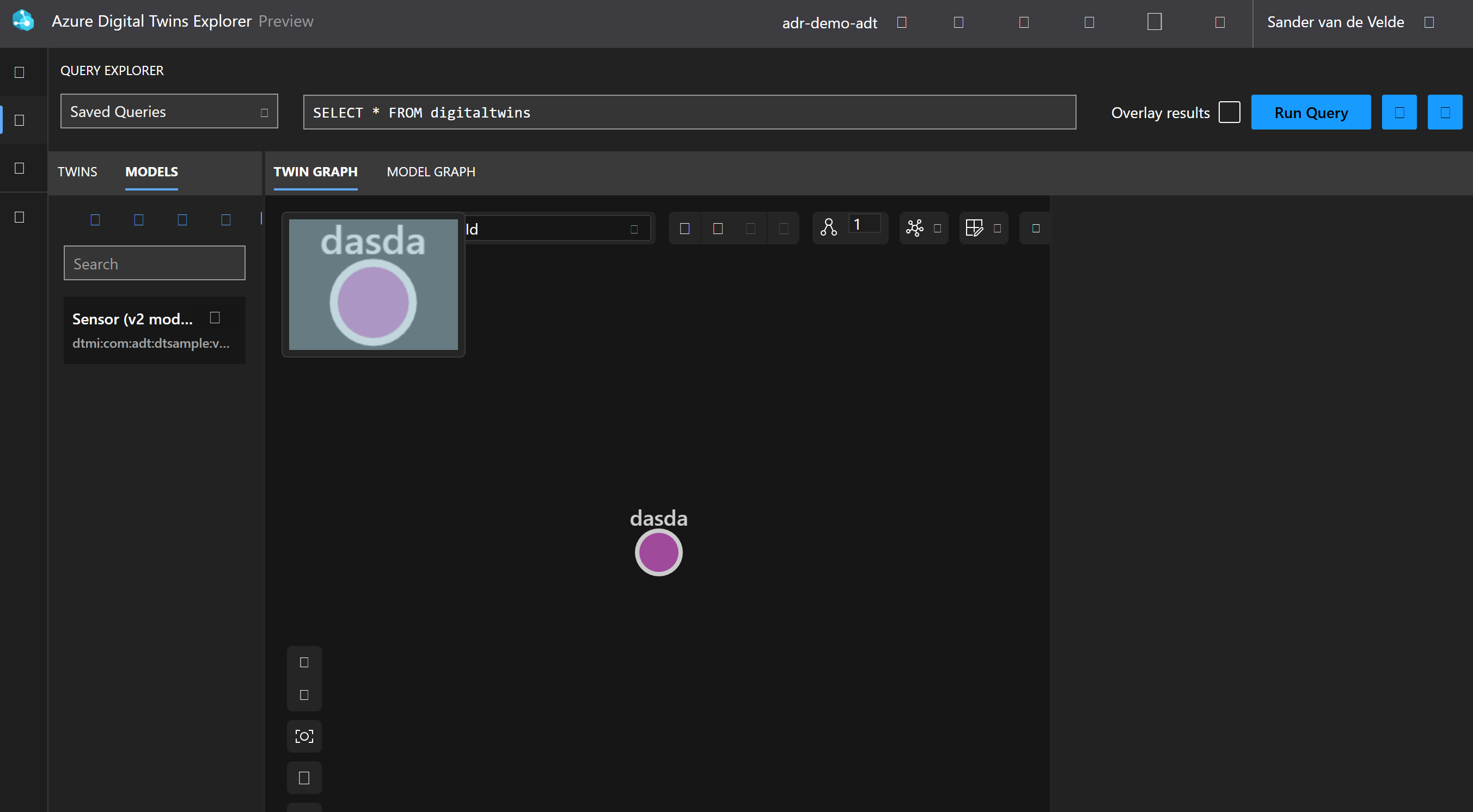Open the table-with-pencil dropdown in graph toolbar
The image size is (1473, 812).
pos(983,229)
